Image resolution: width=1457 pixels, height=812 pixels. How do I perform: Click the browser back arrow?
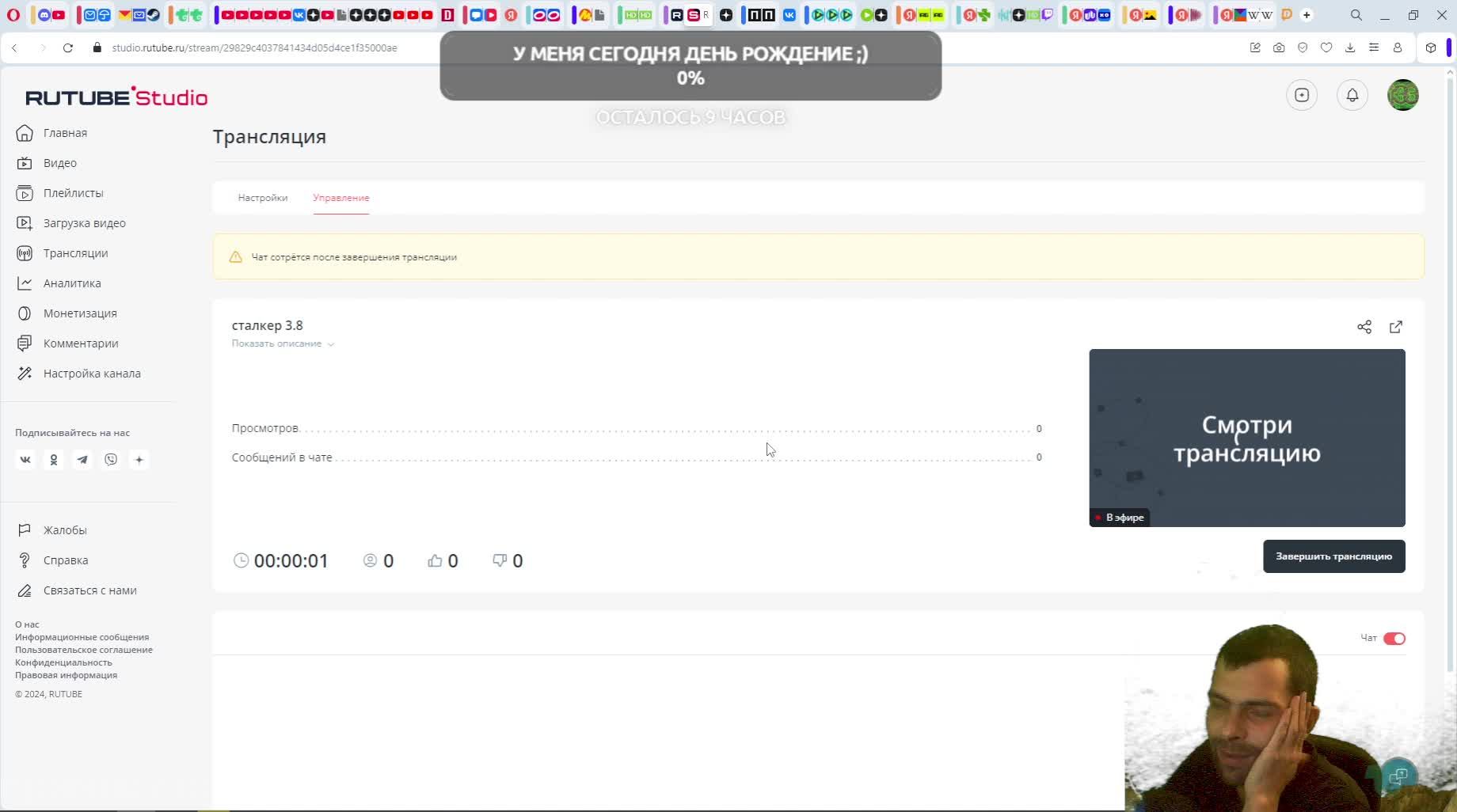point(14,47)
